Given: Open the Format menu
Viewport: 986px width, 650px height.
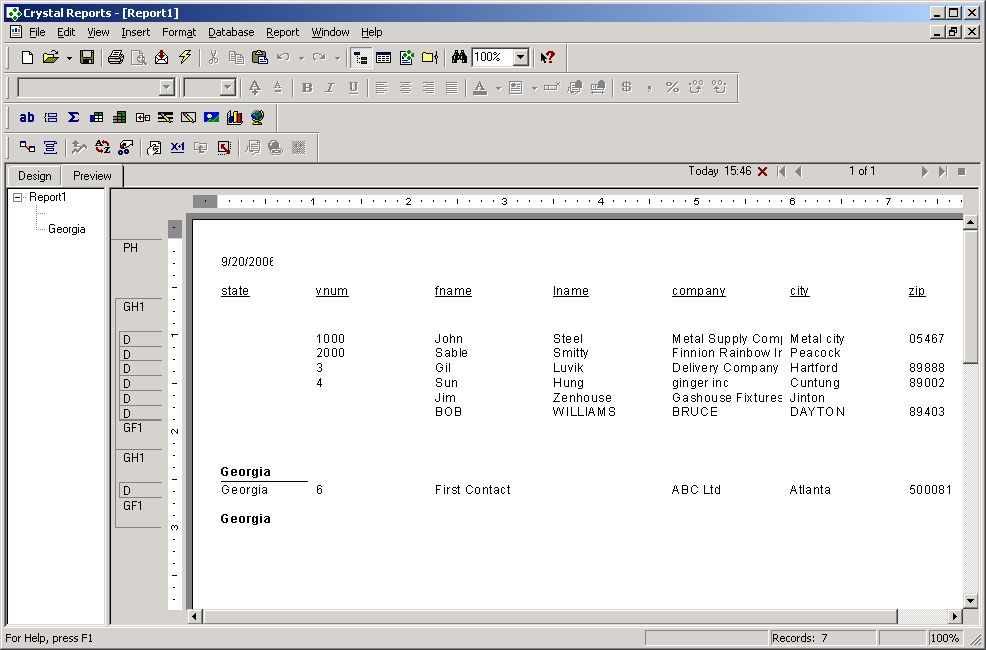Looking at the screenshot, I should point(179,32).
